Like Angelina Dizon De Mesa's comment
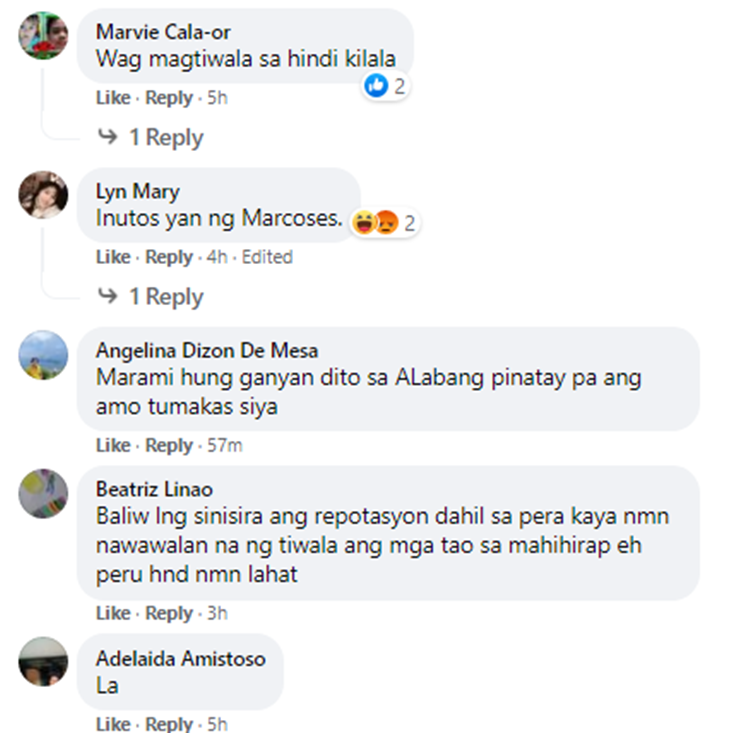This screenshot has width=750, height=733. point(113,445)
